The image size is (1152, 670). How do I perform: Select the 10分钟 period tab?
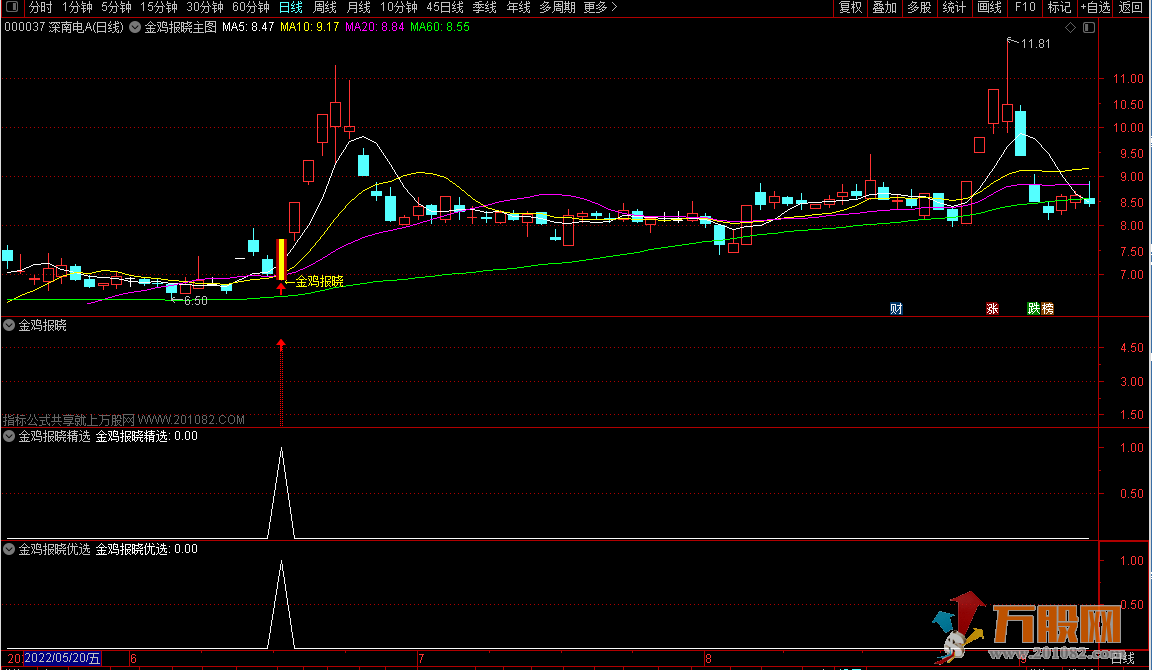[398, 7]
